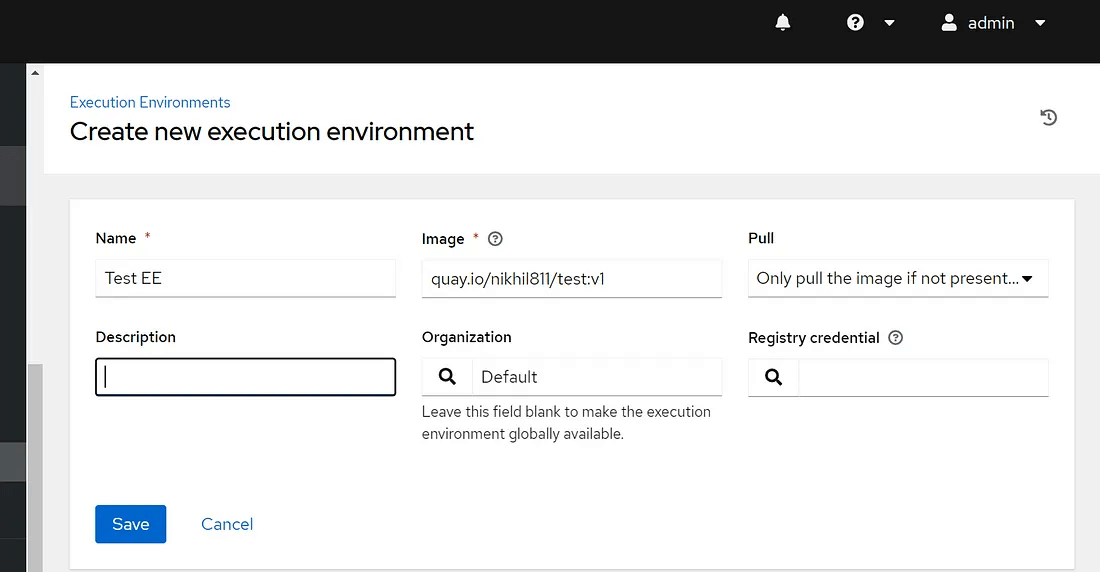Image resolution: width=1100 pixels, height=572 pixels.
Task: Click the Name field containing Test EE
Action: [x=245, y=278]
